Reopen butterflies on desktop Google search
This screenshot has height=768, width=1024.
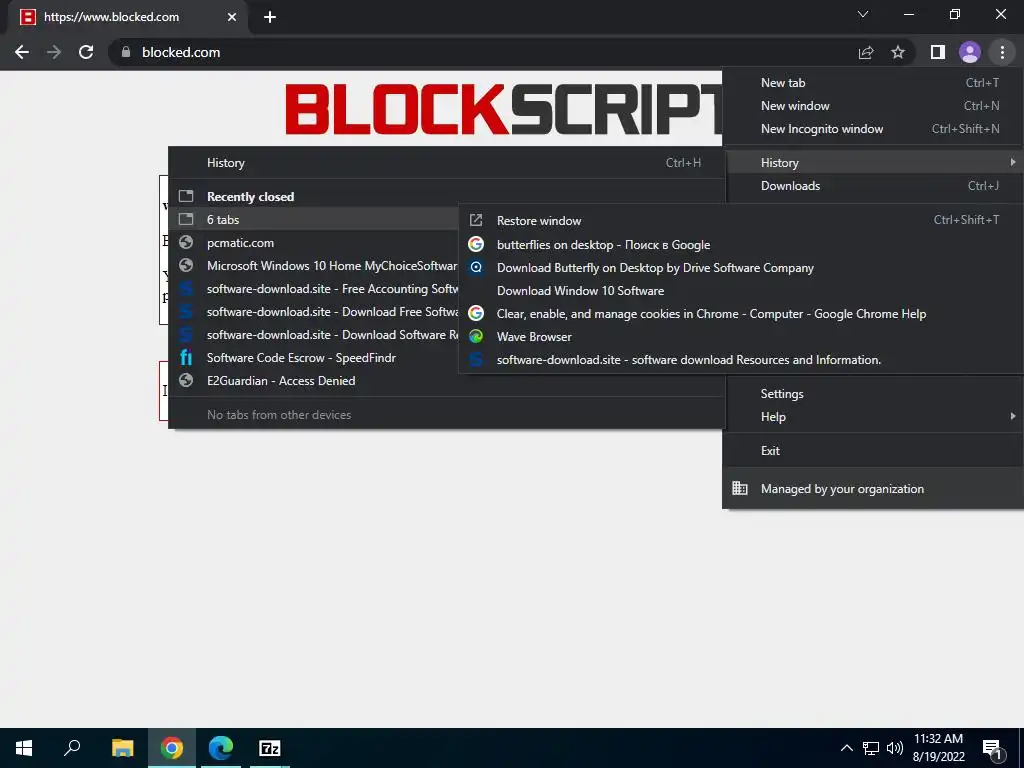[741, 245]
